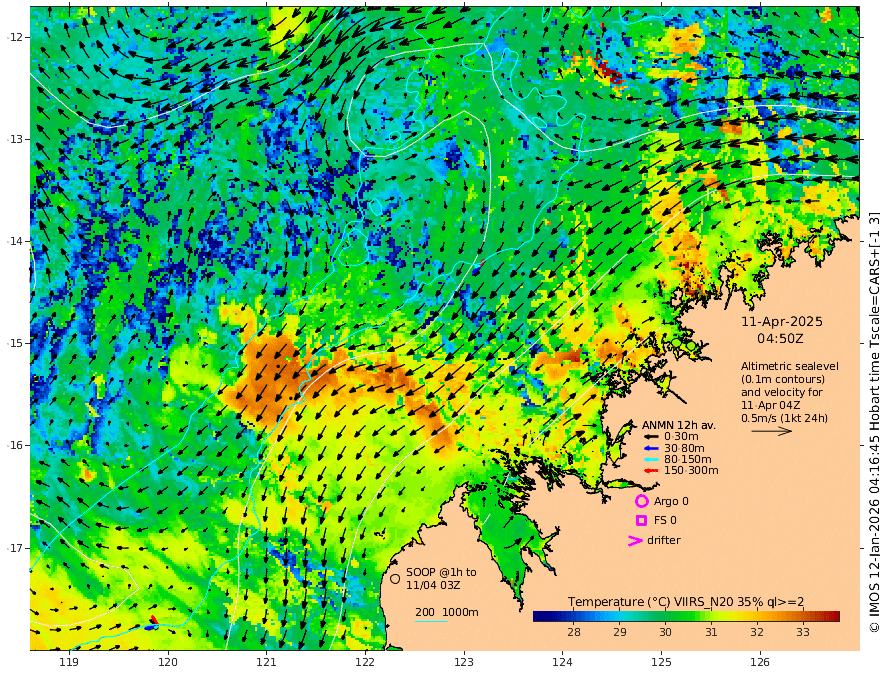Click the color bar tick label 28
Image resolution: width=880 pixels, height=680 pixels.
(x=574, y=632)
